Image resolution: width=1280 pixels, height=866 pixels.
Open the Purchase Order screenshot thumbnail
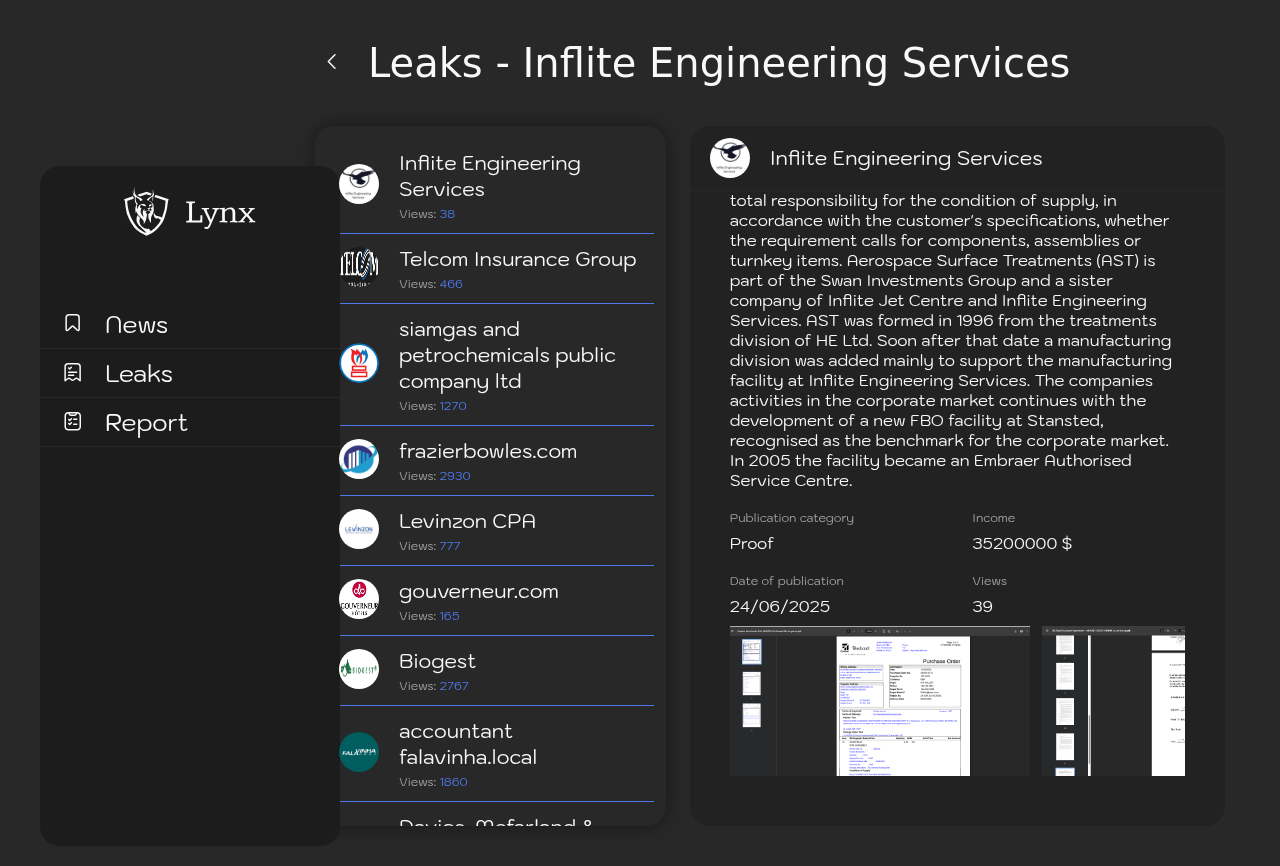click(880, 701)
